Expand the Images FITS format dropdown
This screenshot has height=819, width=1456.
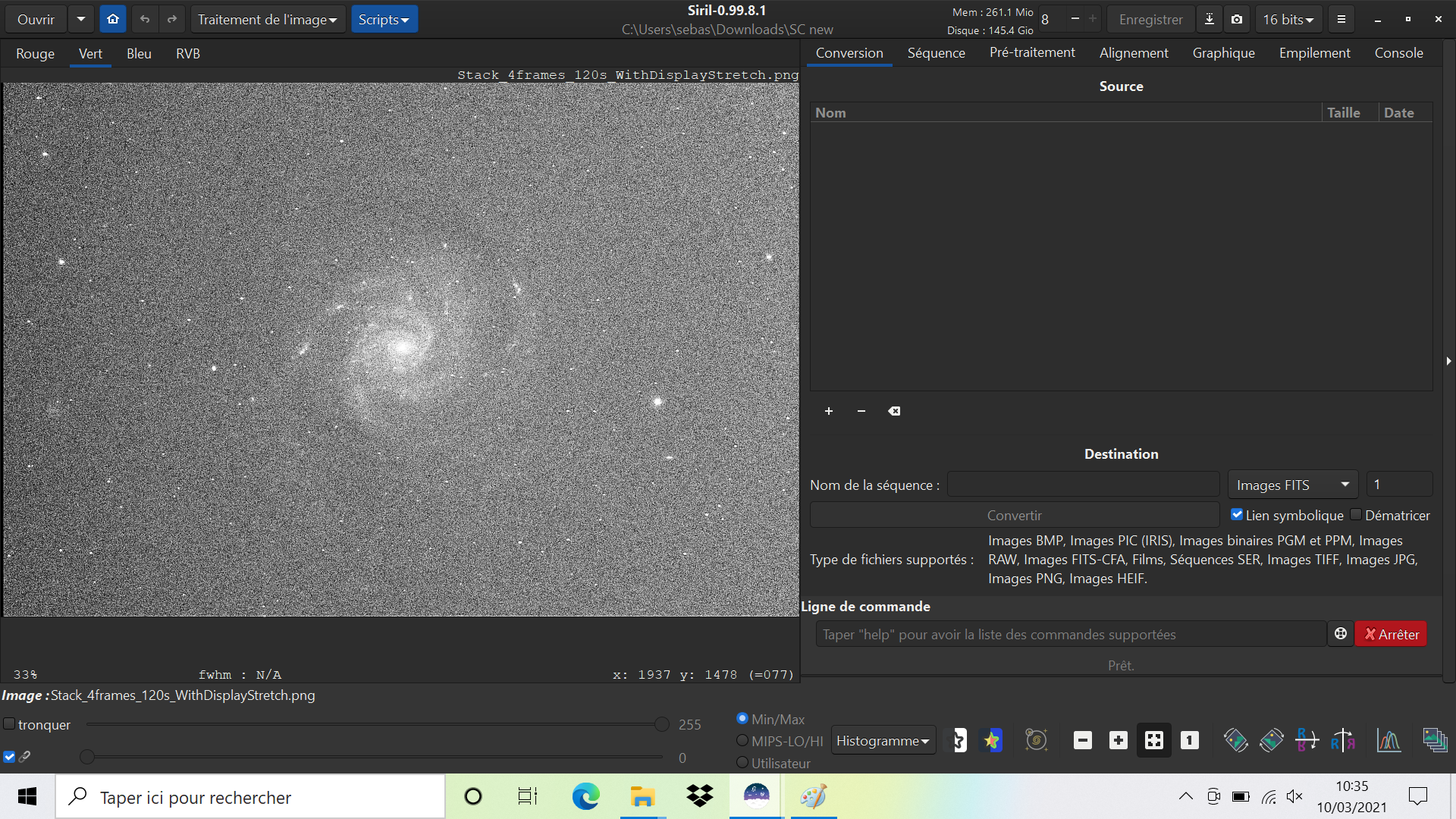click(1292, 485)
